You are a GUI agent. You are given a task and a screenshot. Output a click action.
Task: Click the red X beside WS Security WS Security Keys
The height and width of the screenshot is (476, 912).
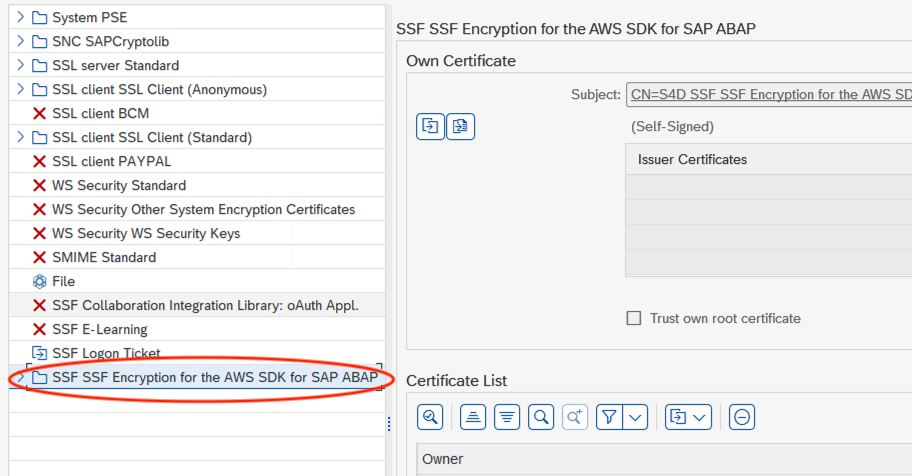(40, 233)
